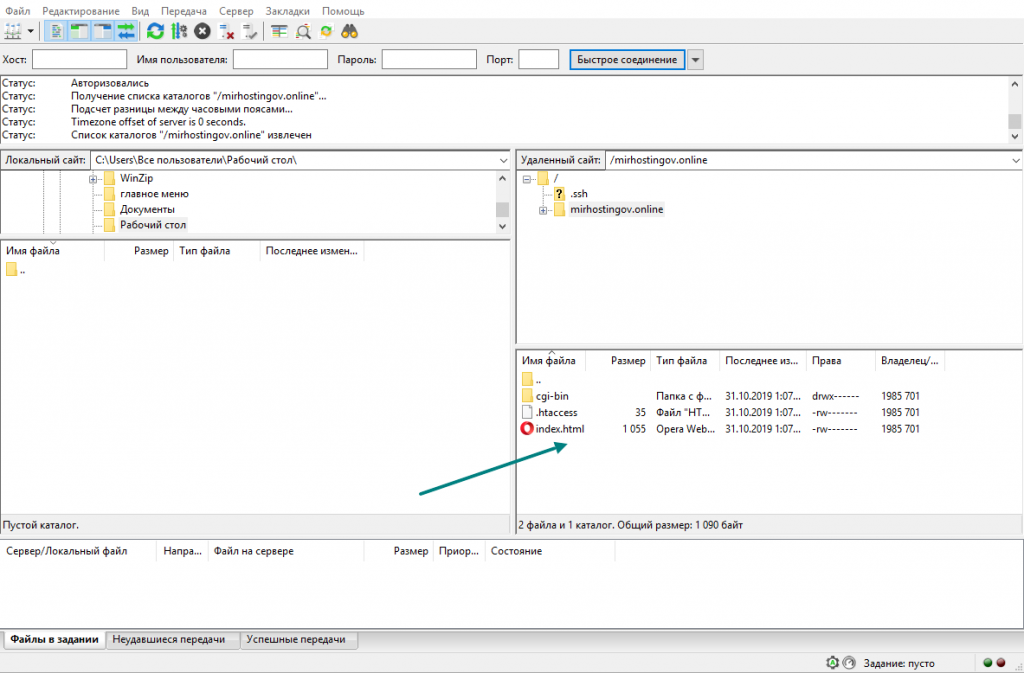This screenshot has width=1024, height=673.
Task: Toggle processing of the transfer queue
Action: tap(179, 31)
